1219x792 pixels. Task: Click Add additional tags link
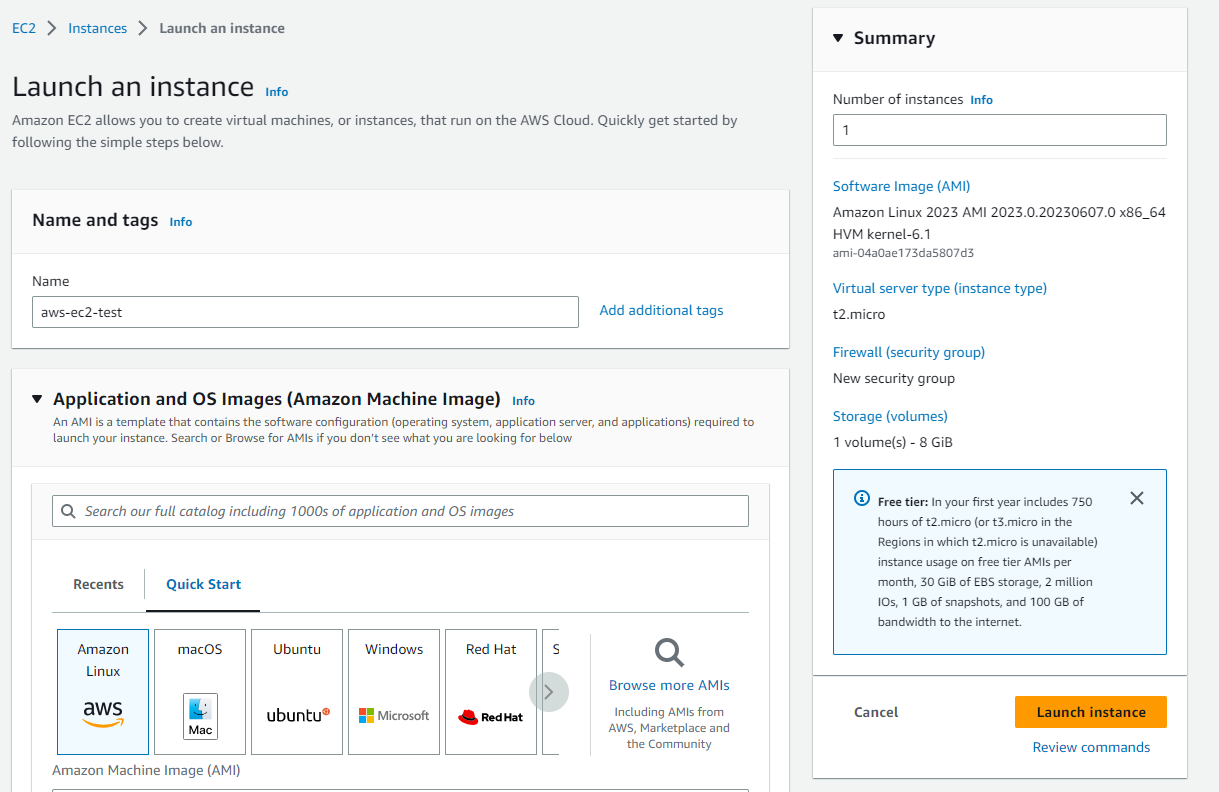point(661,310)
